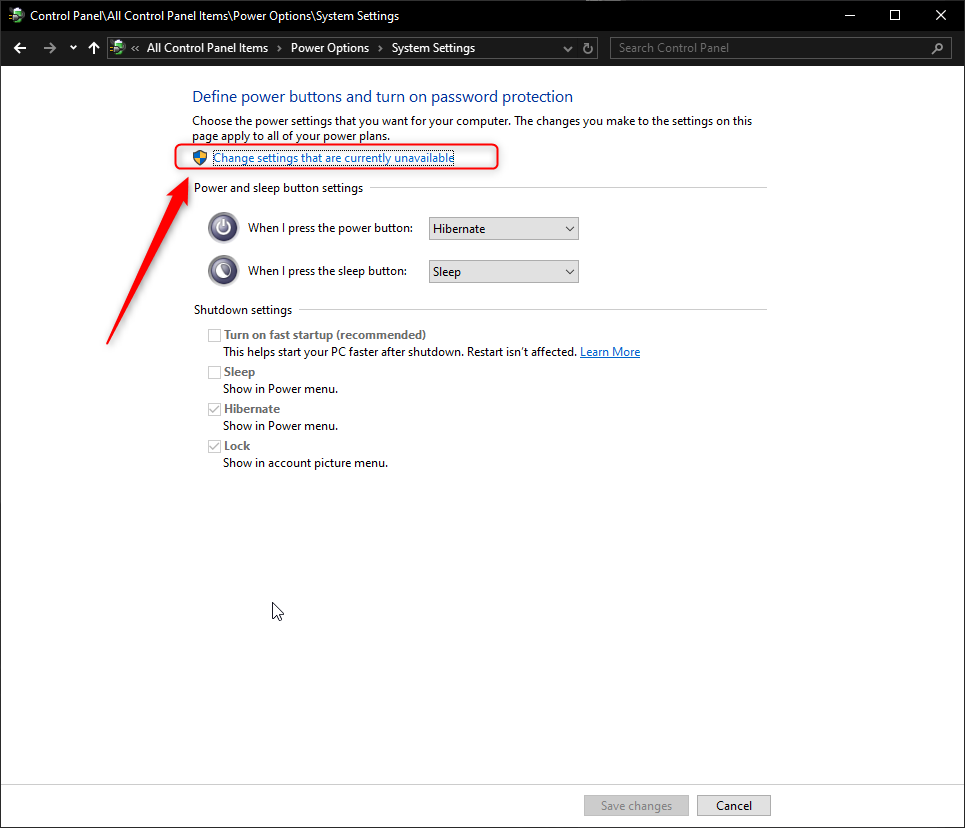Go back using the Back arrow
Image resolution: width=965 pixels, height=828 pixels.
[20, 48]
